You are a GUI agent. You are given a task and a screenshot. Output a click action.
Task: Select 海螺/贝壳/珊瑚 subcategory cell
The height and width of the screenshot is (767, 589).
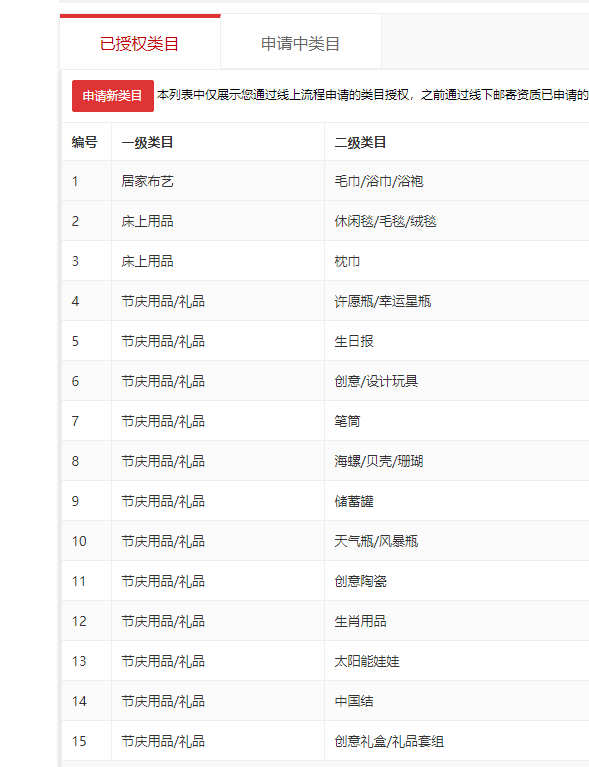pos(379,461)
